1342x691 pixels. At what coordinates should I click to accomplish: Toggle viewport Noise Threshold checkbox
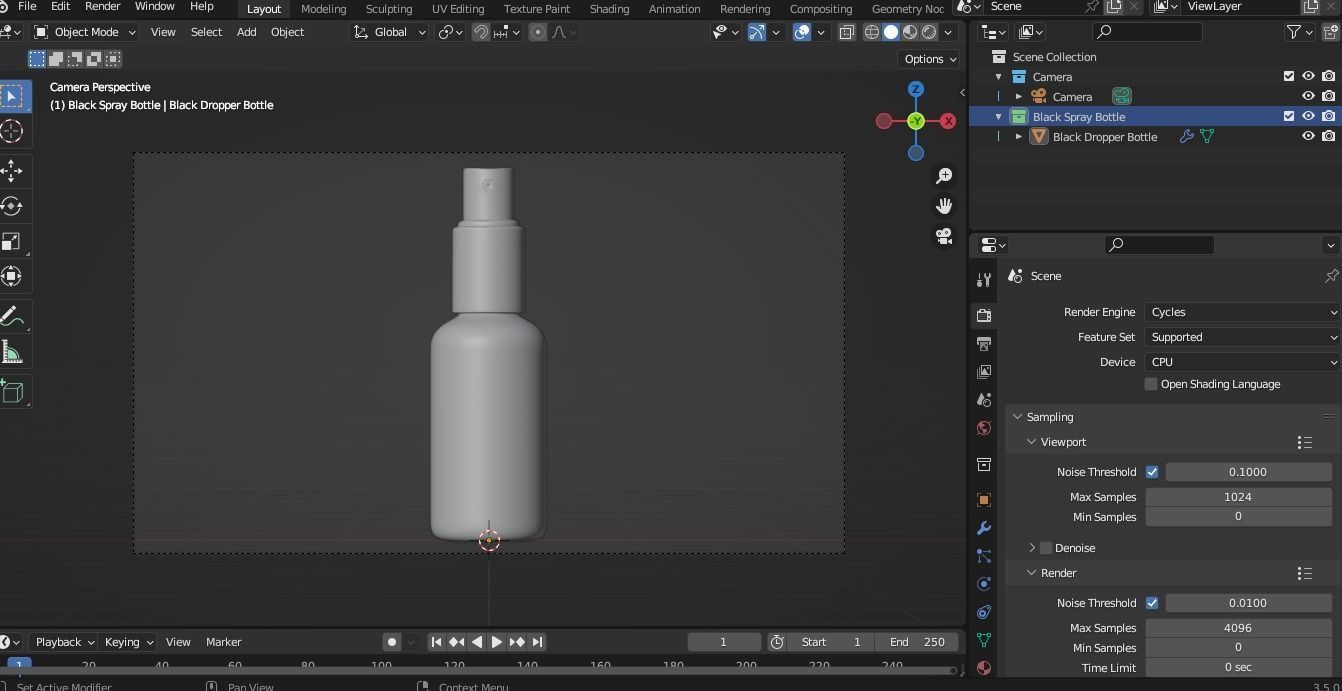tap(1152, 472)
